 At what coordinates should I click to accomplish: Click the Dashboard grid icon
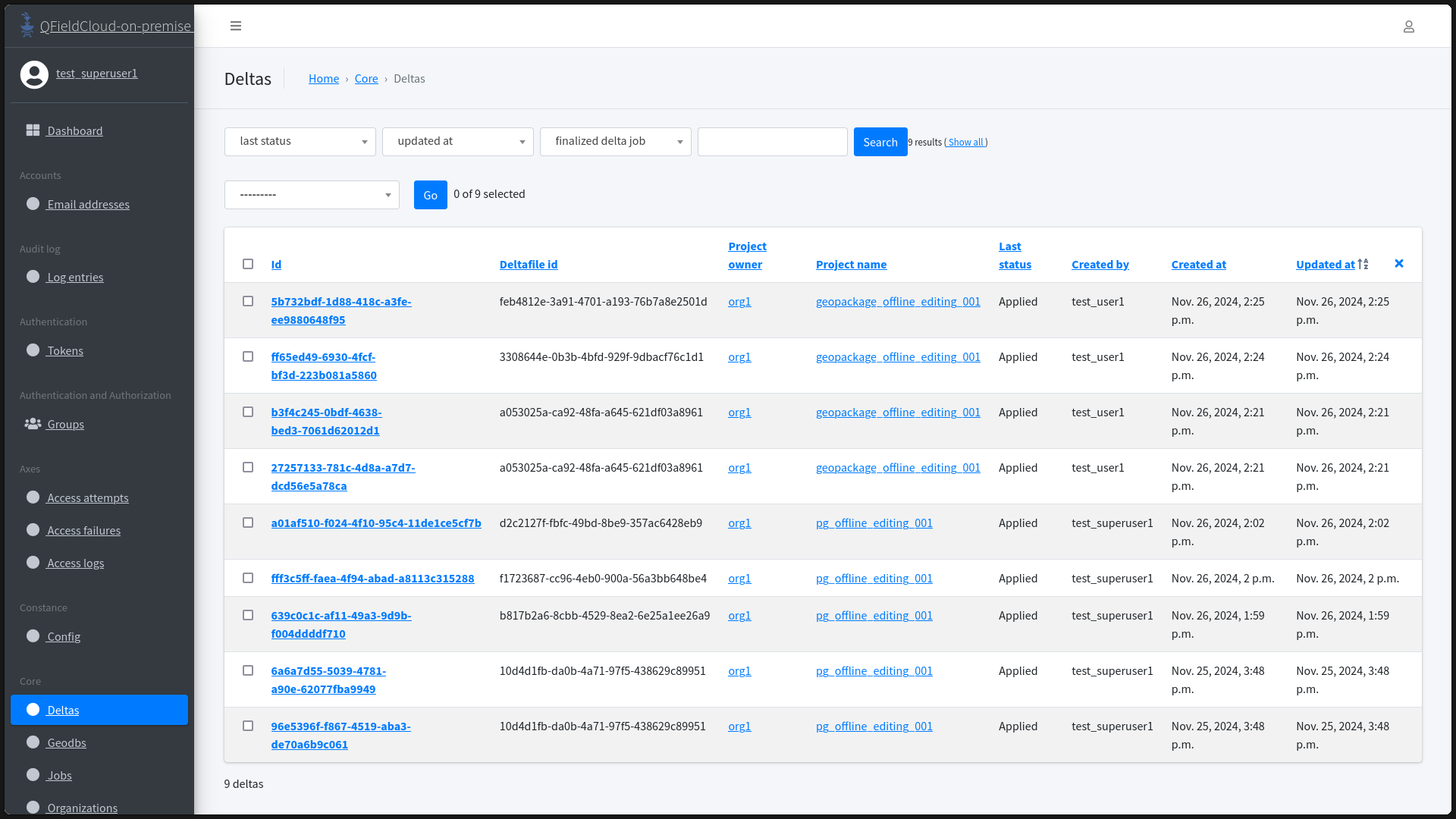33,130
